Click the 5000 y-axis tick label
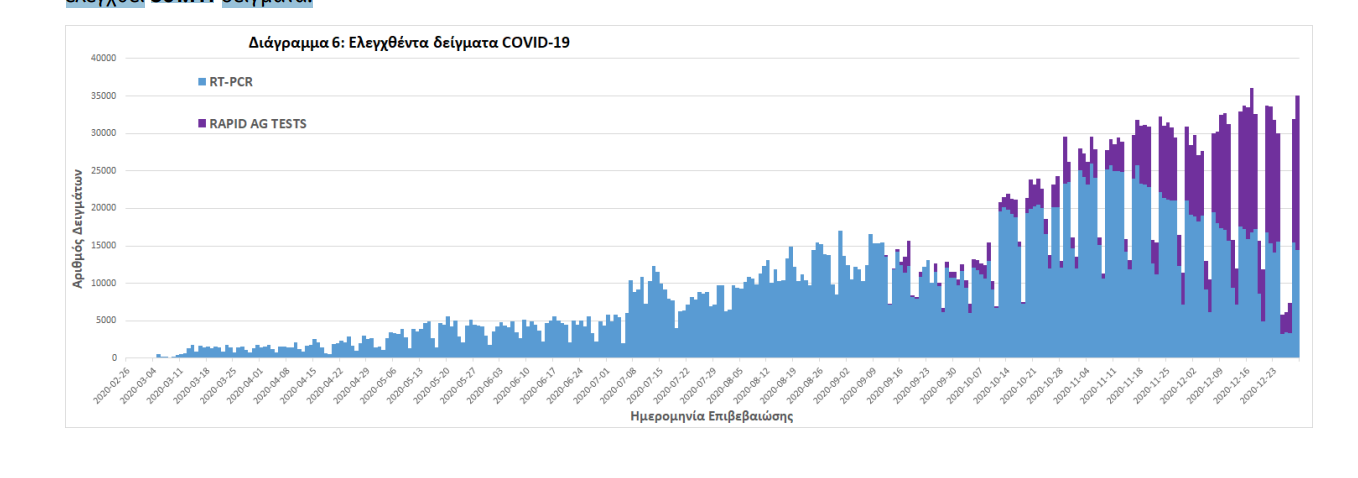Viewport: 1358px width, 478px height. coord(106,321)
